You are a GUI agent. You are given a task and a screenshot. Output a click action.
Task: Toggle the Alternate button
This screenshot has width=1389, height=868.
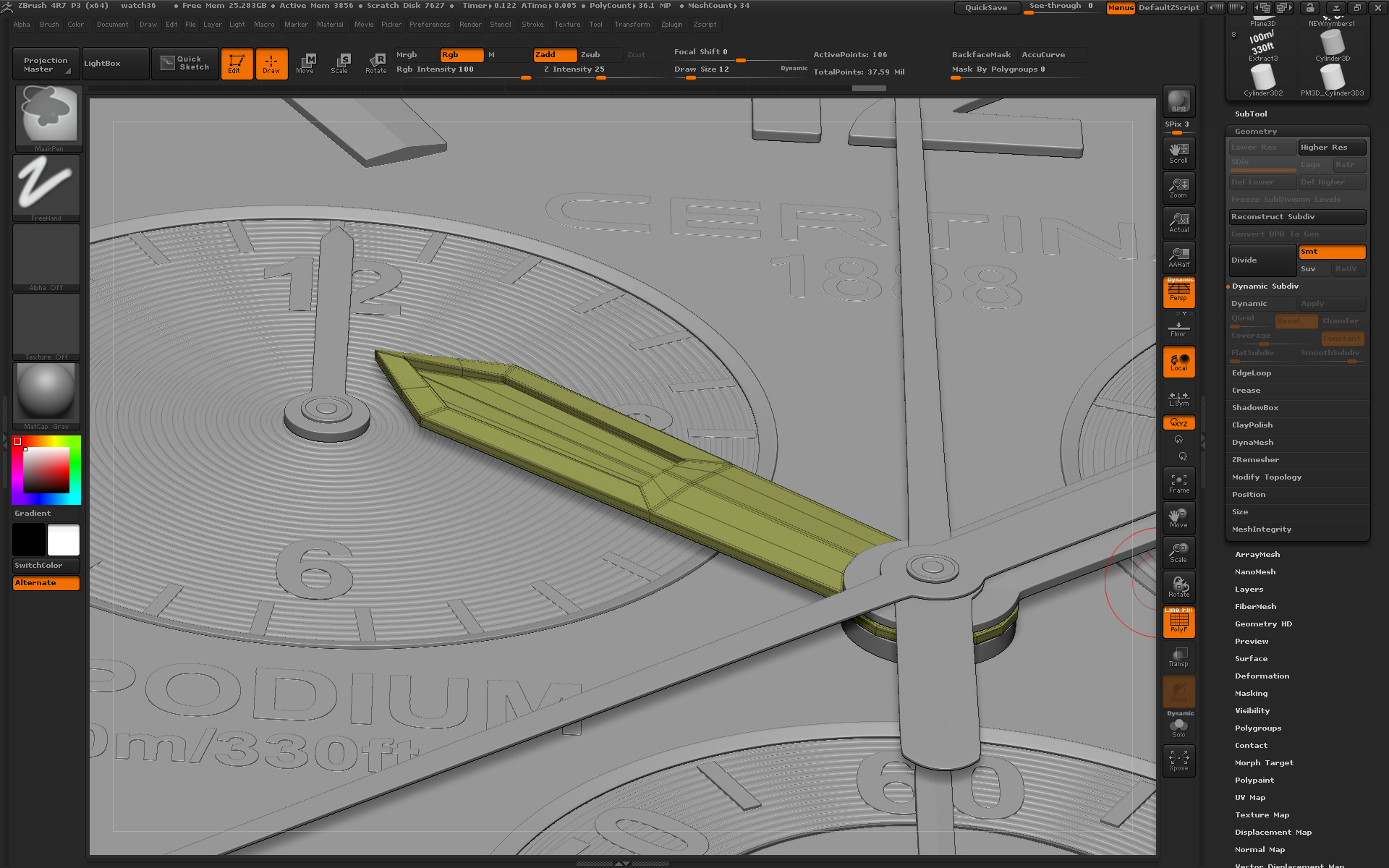(x=46, y=583)
